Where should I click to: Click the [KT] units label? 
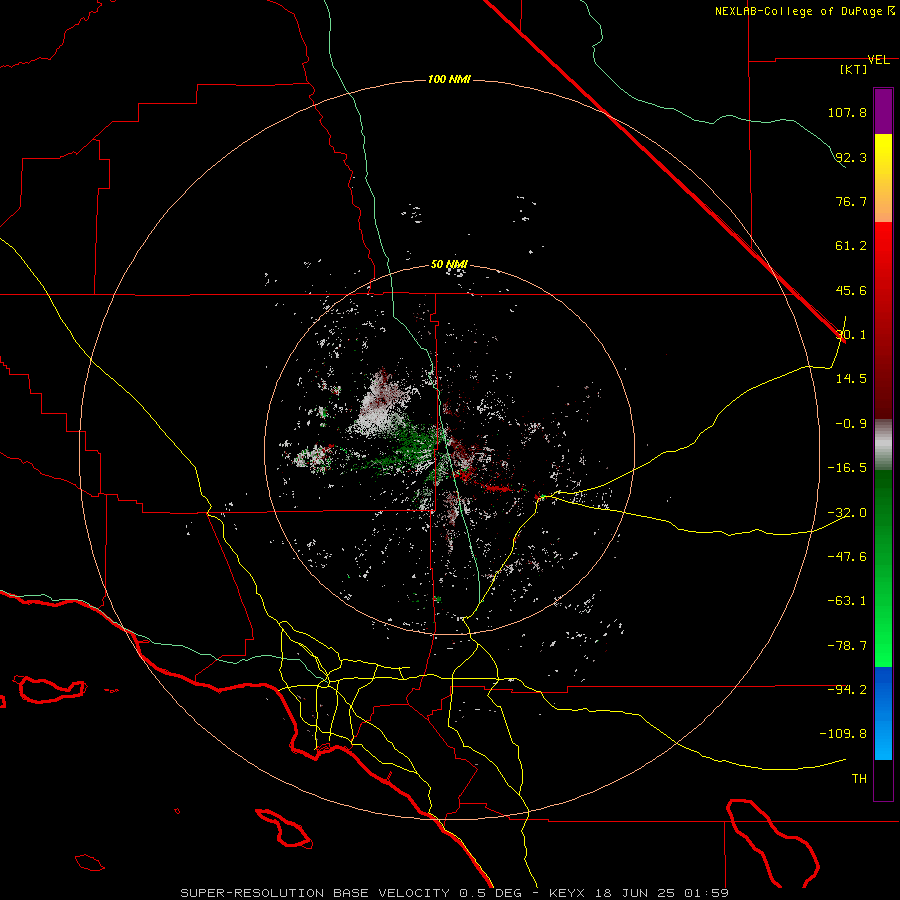tap(853, 69)
